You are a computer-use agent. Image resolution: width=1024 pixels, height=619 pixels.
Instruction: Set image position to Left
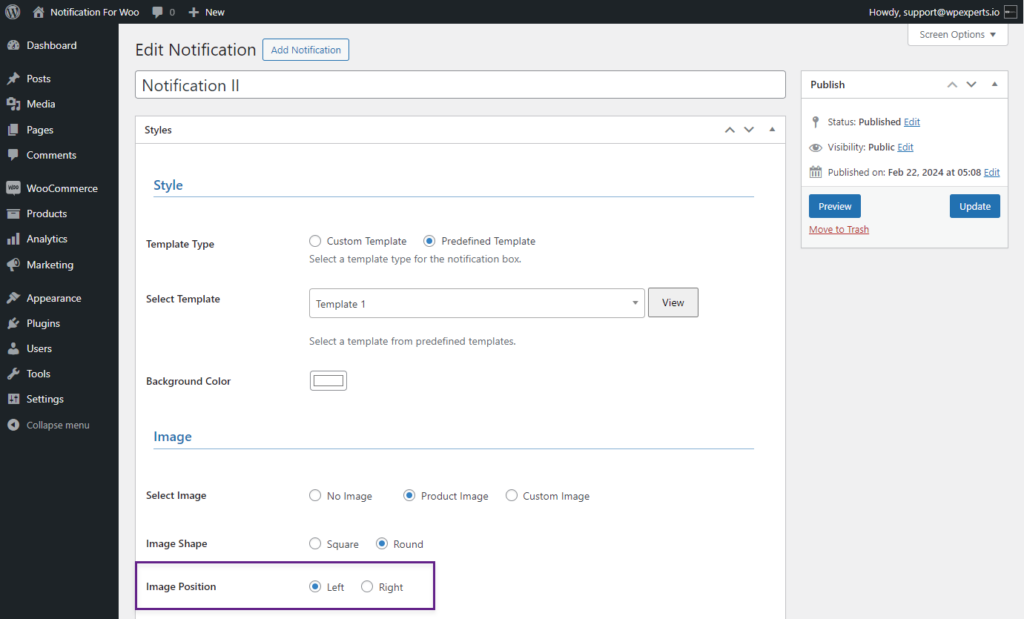[315, 586]
